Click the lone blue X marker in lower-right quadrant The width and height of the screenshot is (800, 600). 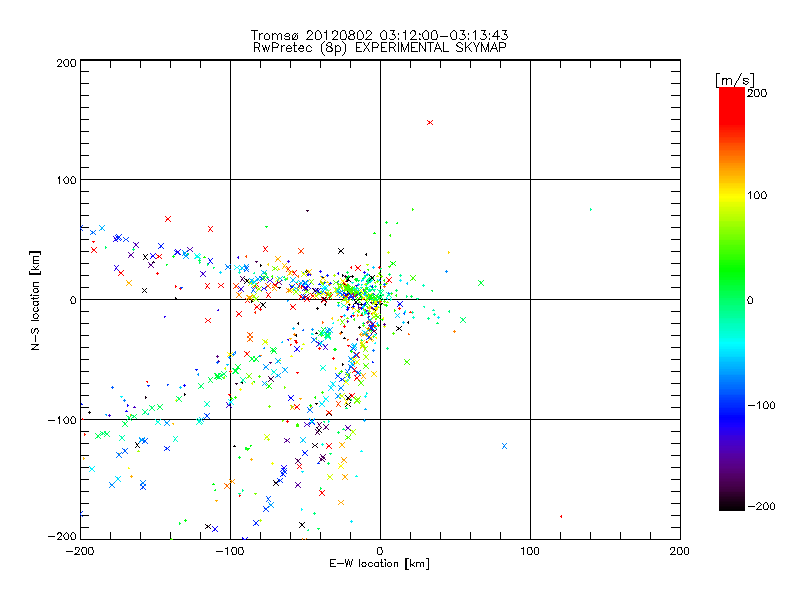(504, 446)
